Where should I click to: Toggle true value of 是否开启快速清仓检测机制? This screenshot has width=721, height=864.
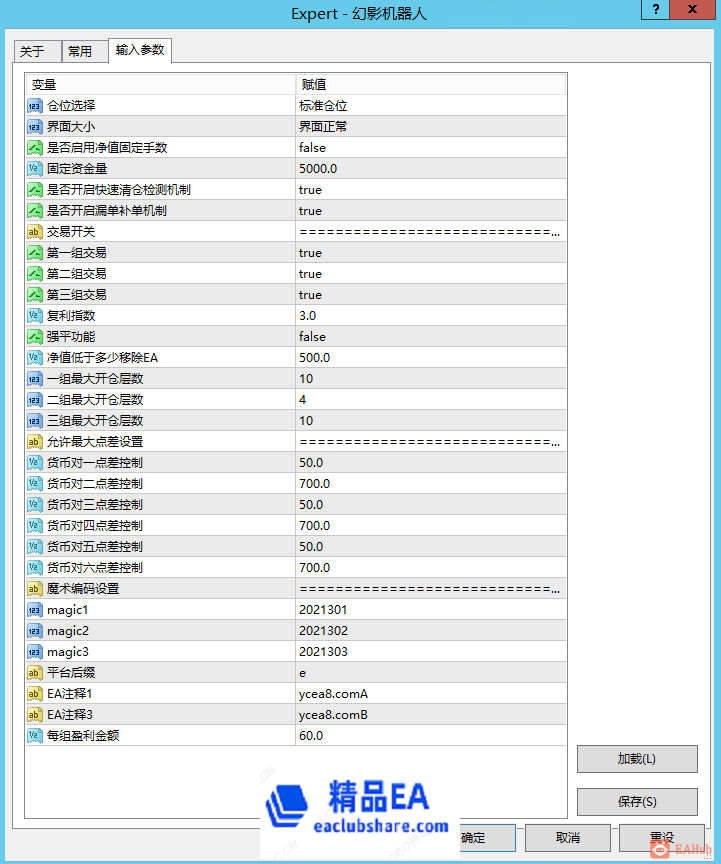431,190
